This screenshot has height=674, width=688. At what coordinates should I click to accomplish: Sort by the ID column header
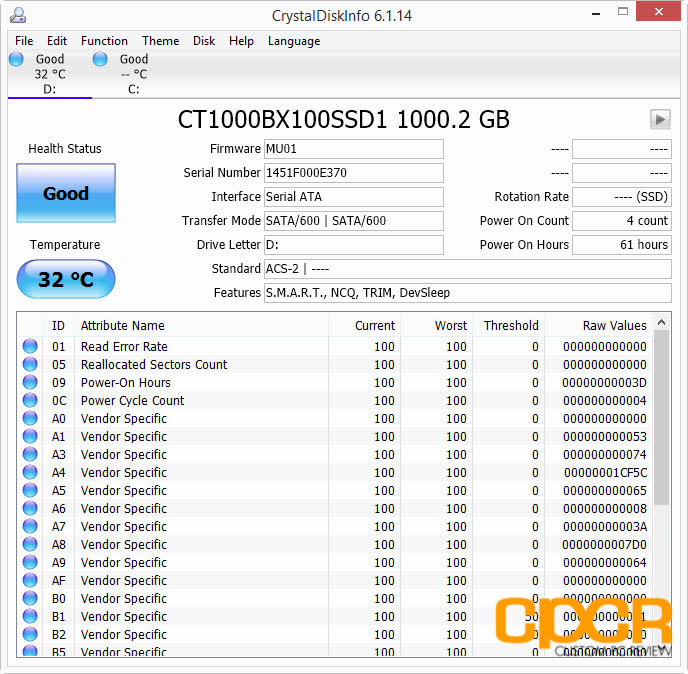[x=58, y=326]
